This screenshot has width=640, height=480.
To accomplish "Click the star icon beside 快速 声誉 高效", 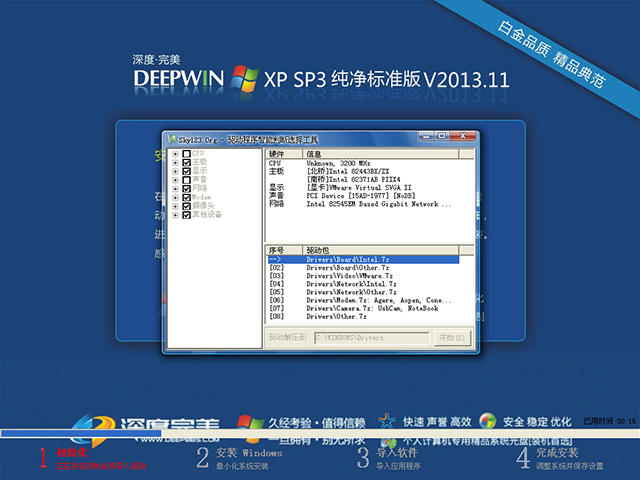I will pyautogui.click(x=387, y=421).
